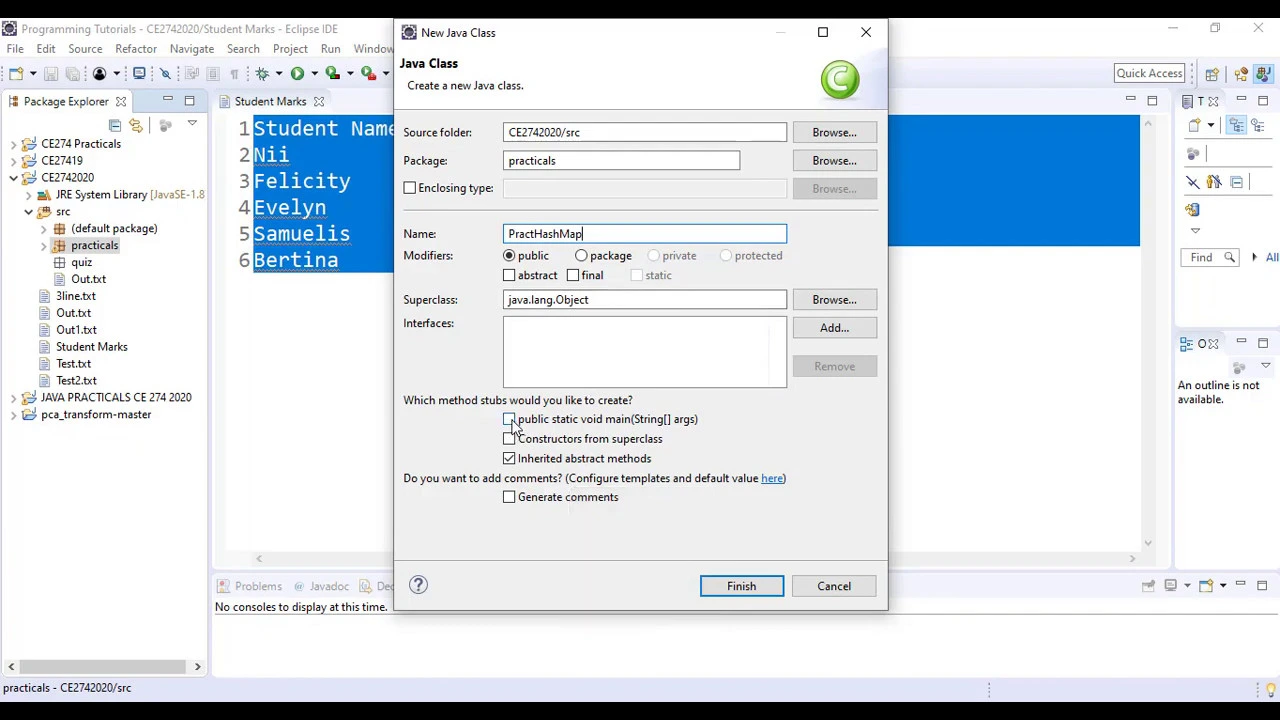Open the Run dropdown arrow in toolbar
The width and height of the screenshot is (1280, 720).
click(313, 73)
